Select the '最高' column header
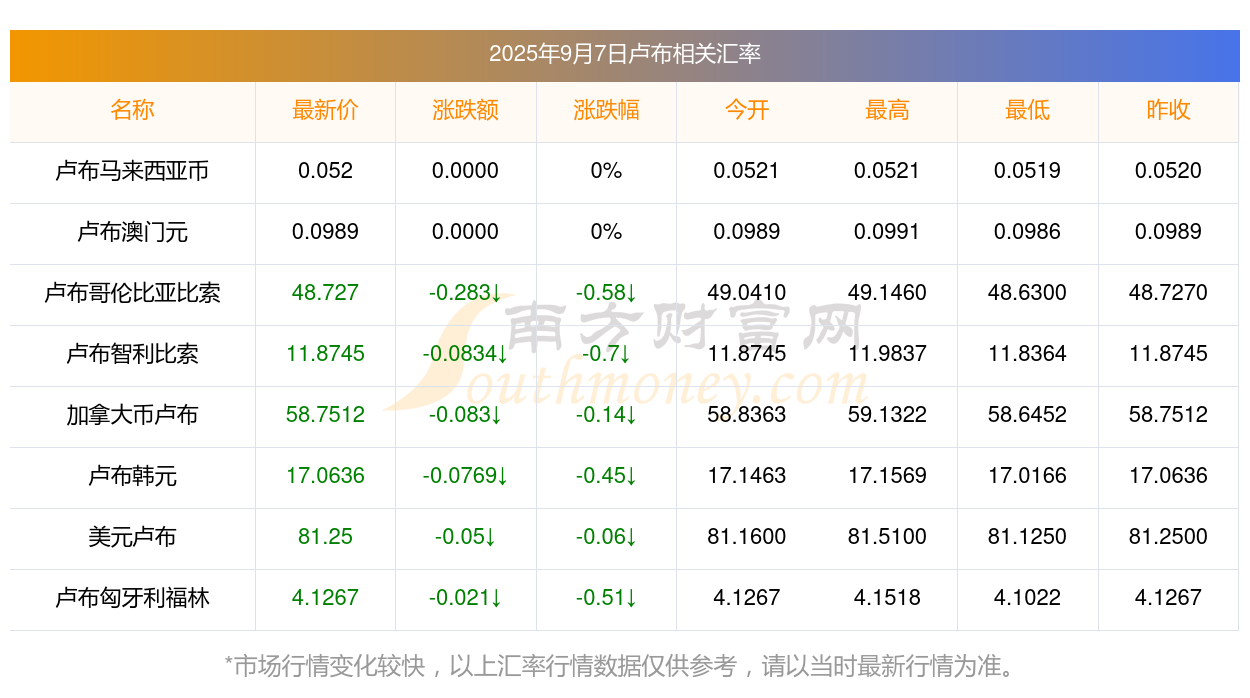The image size is (1250, 698). [x=887, y=110]
